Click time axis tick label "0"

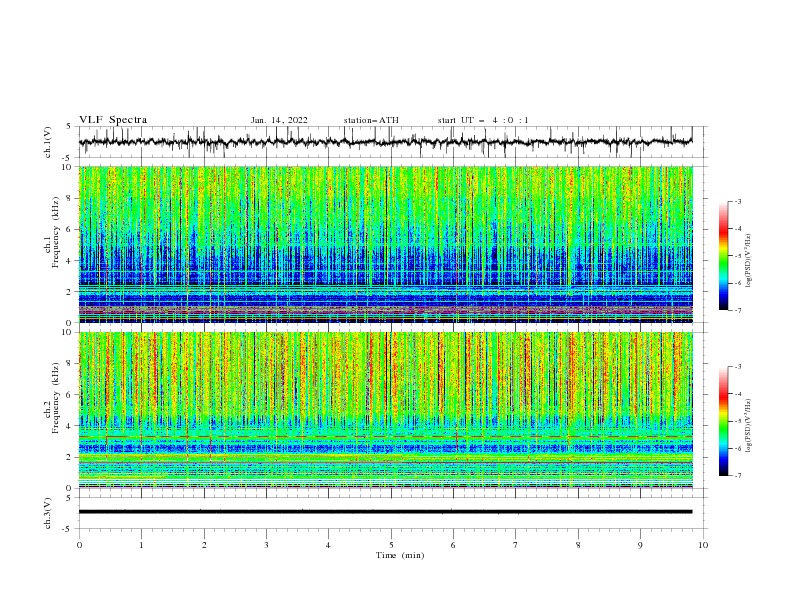coord(79,545)
